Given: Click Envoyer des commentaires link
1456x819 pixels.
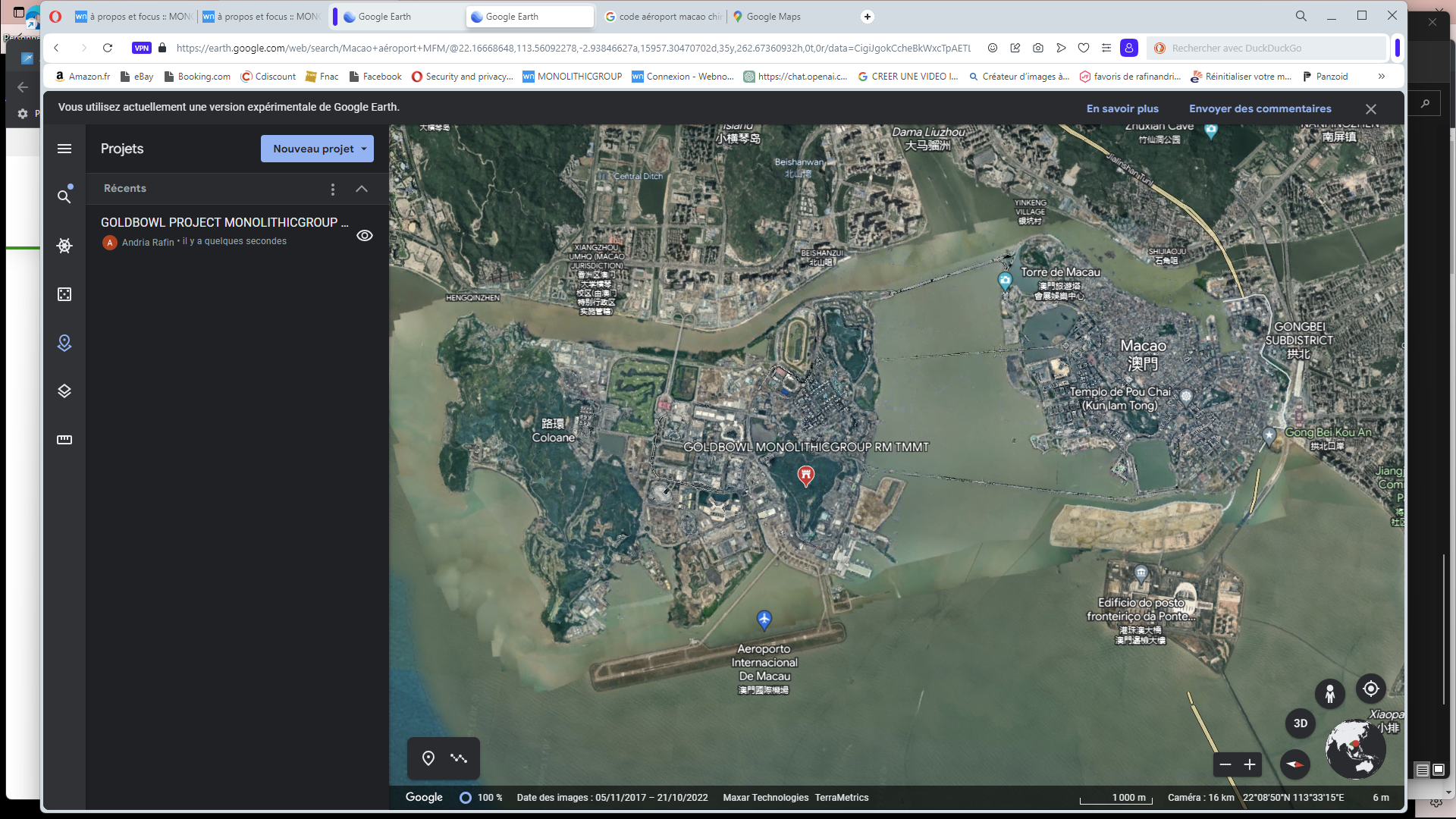Looking at the screenshot, I should (1260, 108).
